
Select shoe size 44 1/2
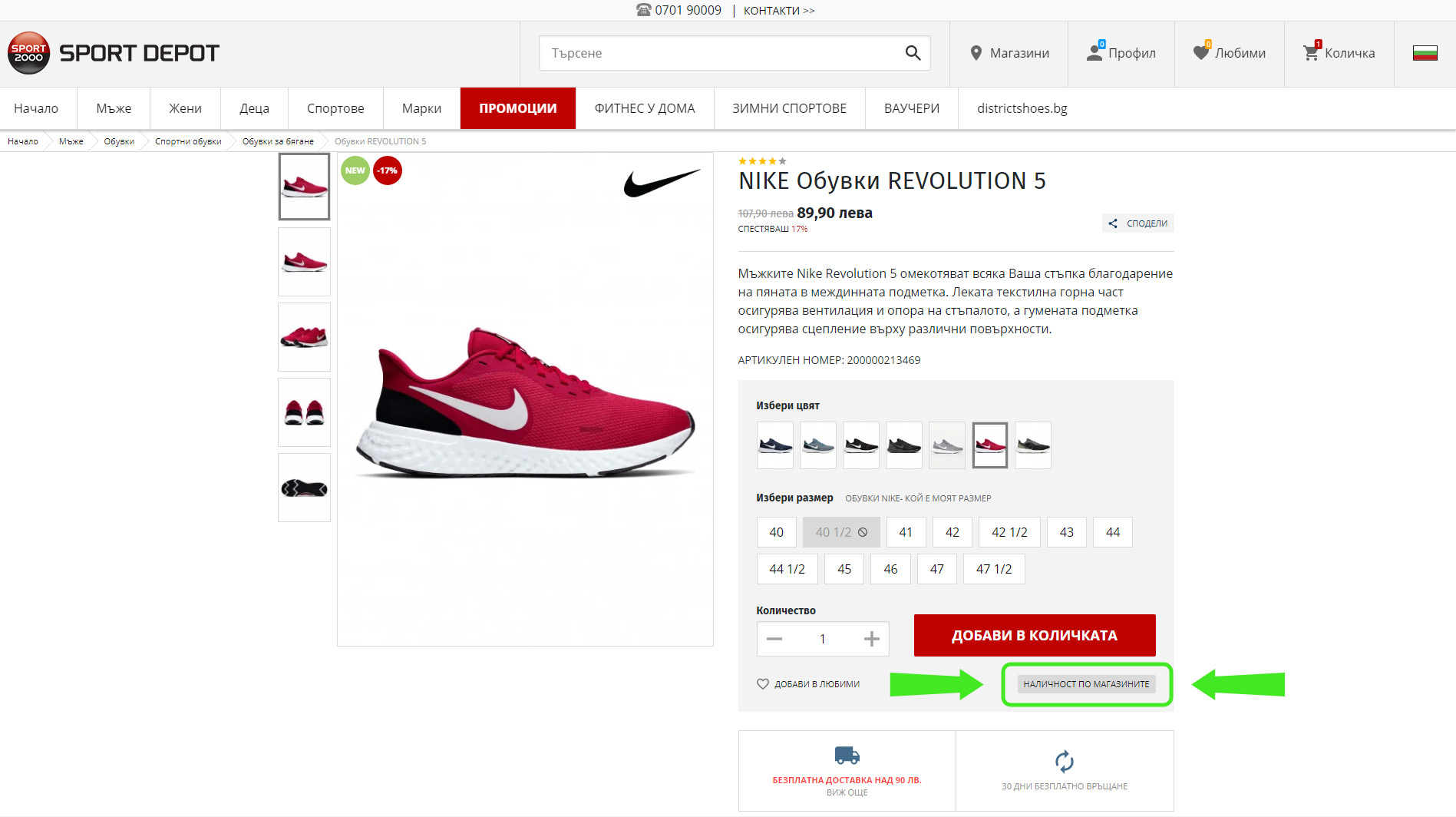[x=787, y=569]
